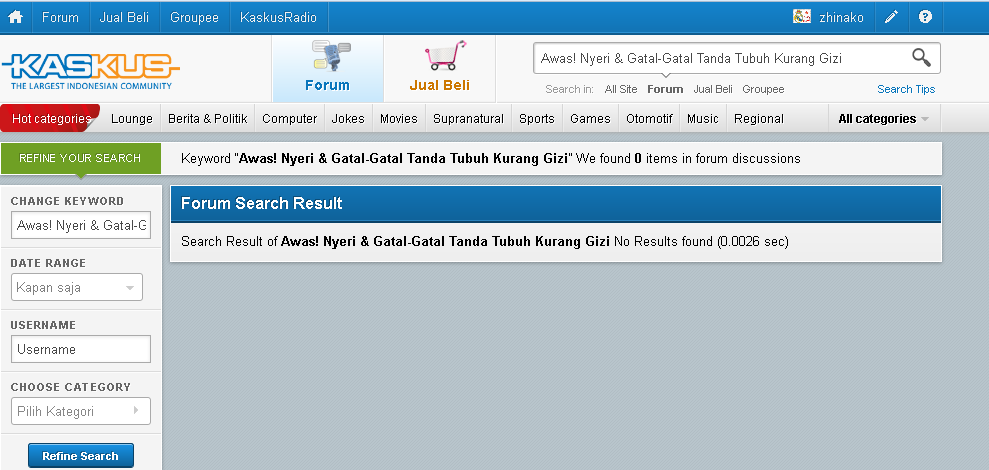Focus the Change Keyword input field
Image resolution: width=989 pixels, height=470 pixels.
pos(81,225)
